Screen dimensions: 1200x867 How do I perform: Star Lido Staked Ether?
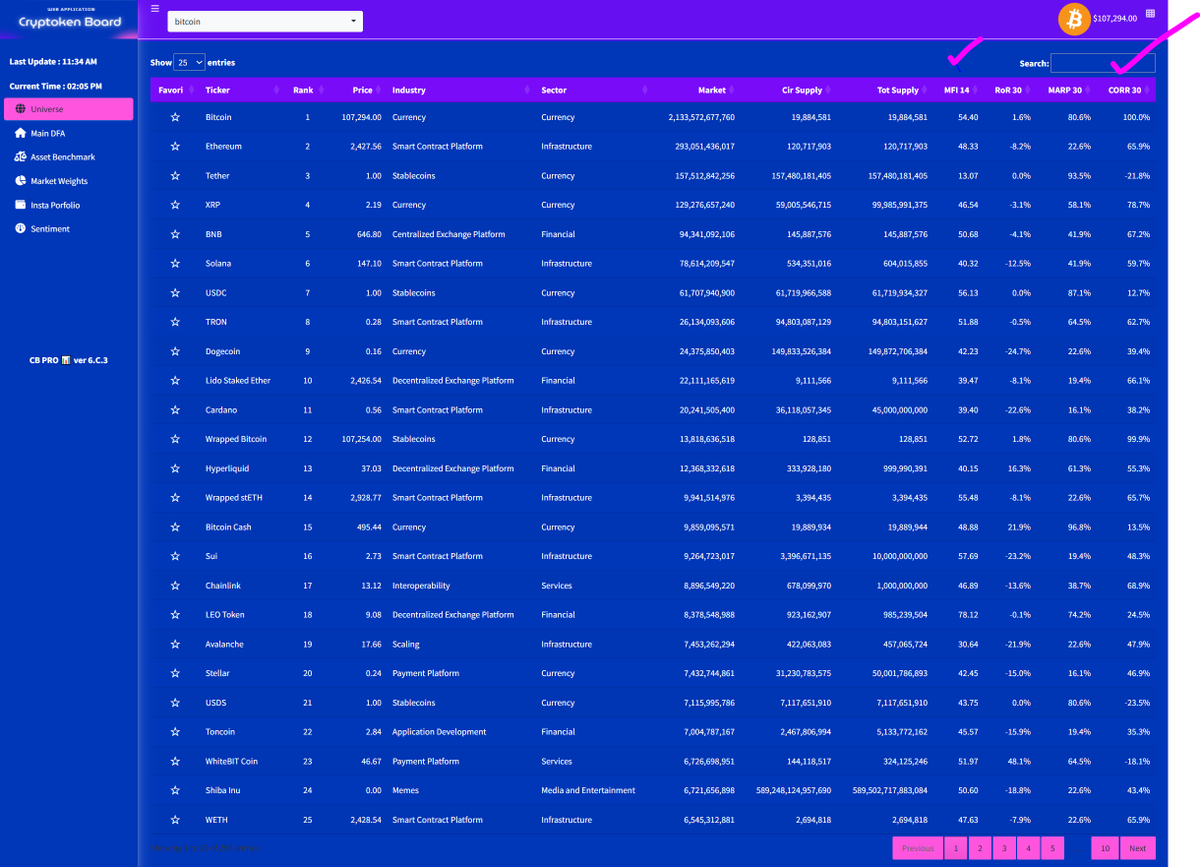175,381
